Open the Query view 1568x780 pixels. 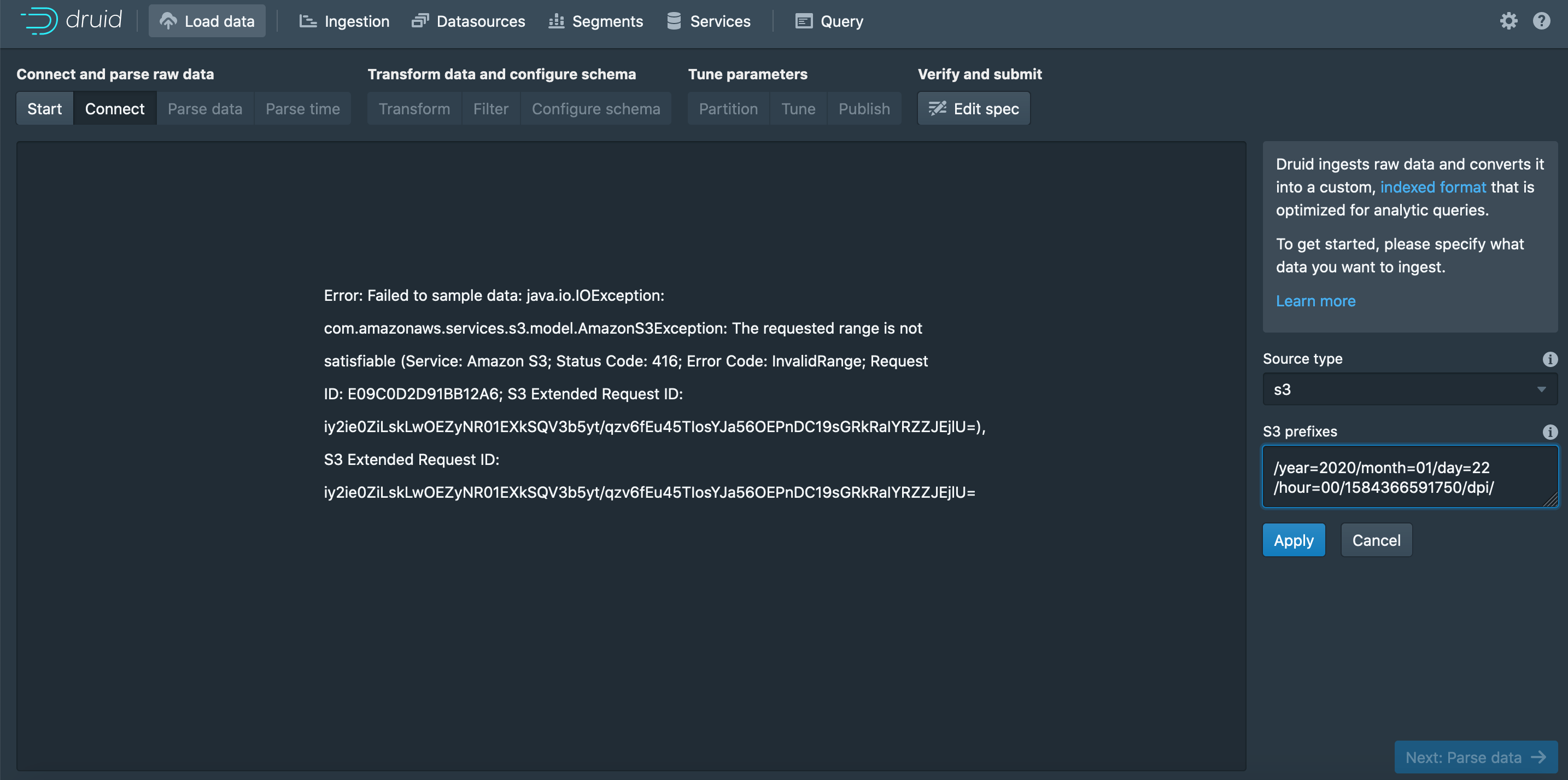point(829,21)
